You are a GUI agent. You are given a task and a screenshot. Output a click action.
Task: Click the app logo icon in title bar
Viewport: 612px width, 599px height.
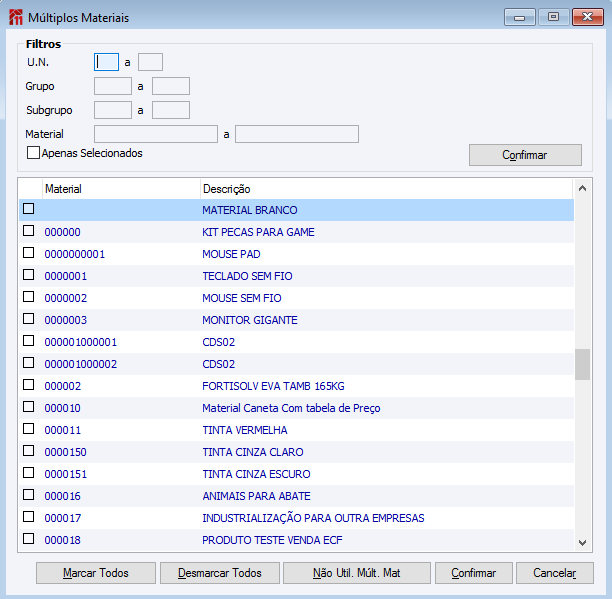pyautogui.click(x=16, y=18)
